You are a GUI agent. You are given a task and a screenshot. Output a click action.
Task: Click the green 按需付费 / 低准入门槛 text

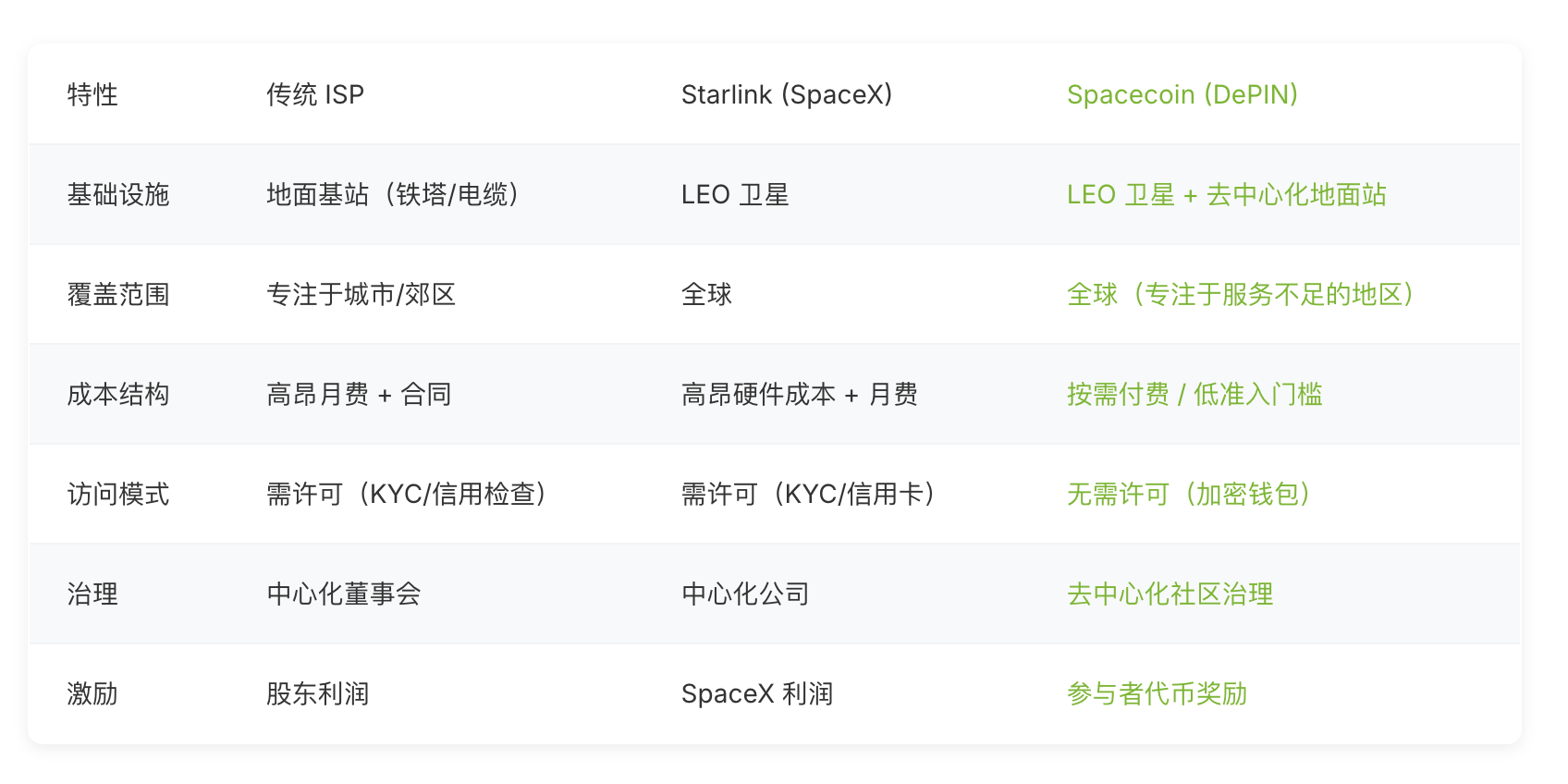(x=1194, y=394)
